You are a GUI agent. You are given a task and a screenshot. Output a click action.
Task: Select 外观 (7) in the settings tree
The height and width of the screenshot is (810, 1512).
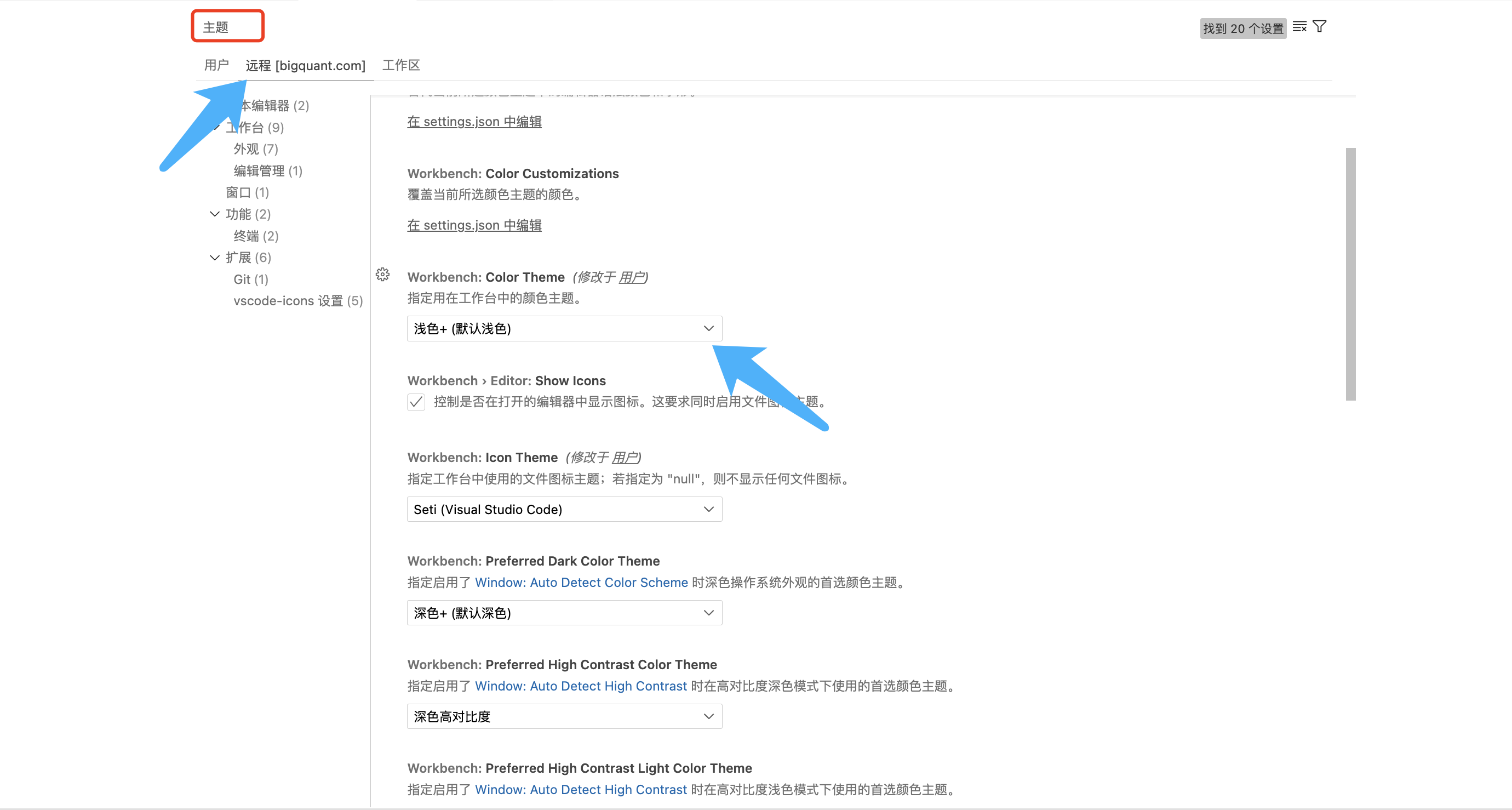[255, 149]
